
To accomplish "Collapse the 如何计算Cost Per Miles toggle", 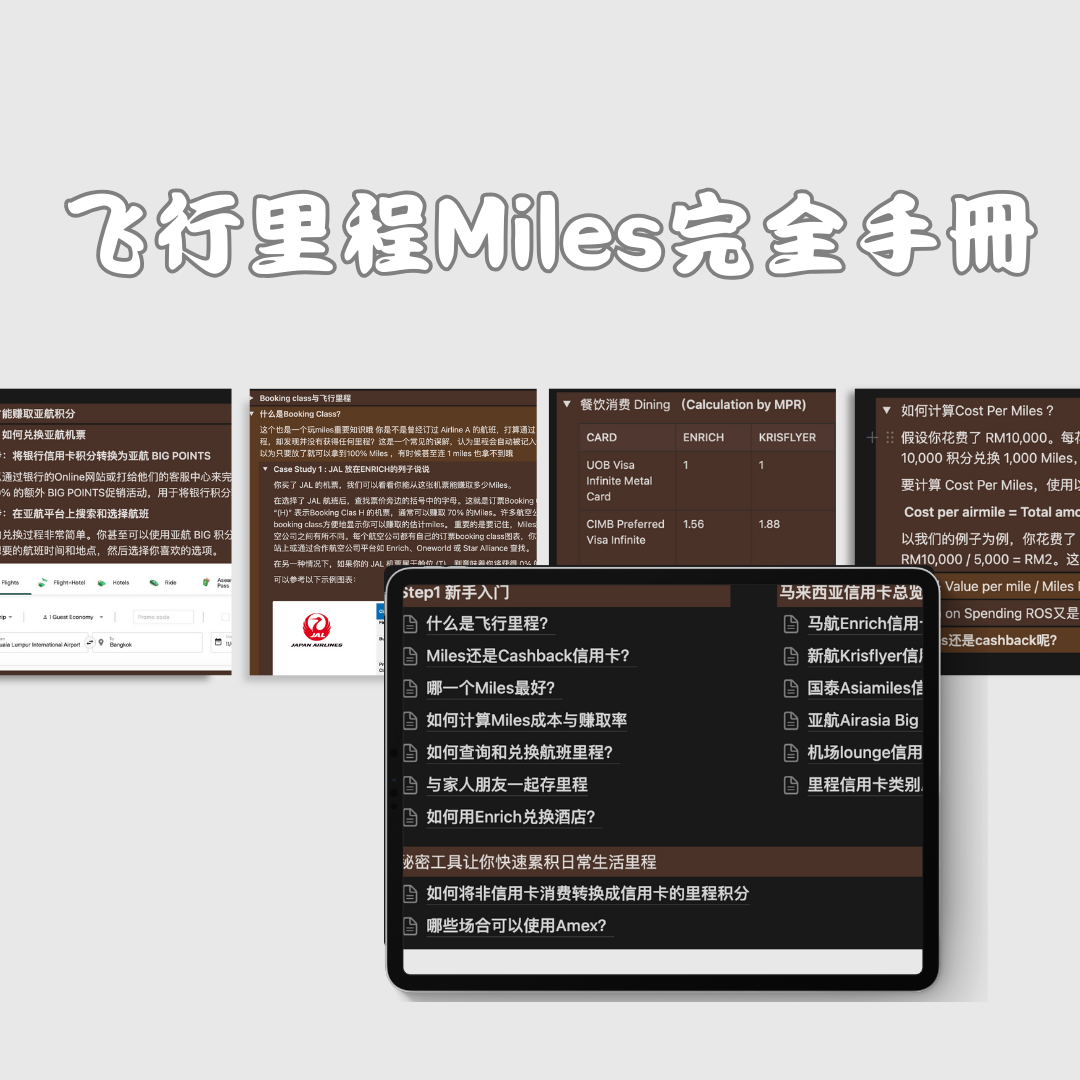I will (x=887, y=411).
